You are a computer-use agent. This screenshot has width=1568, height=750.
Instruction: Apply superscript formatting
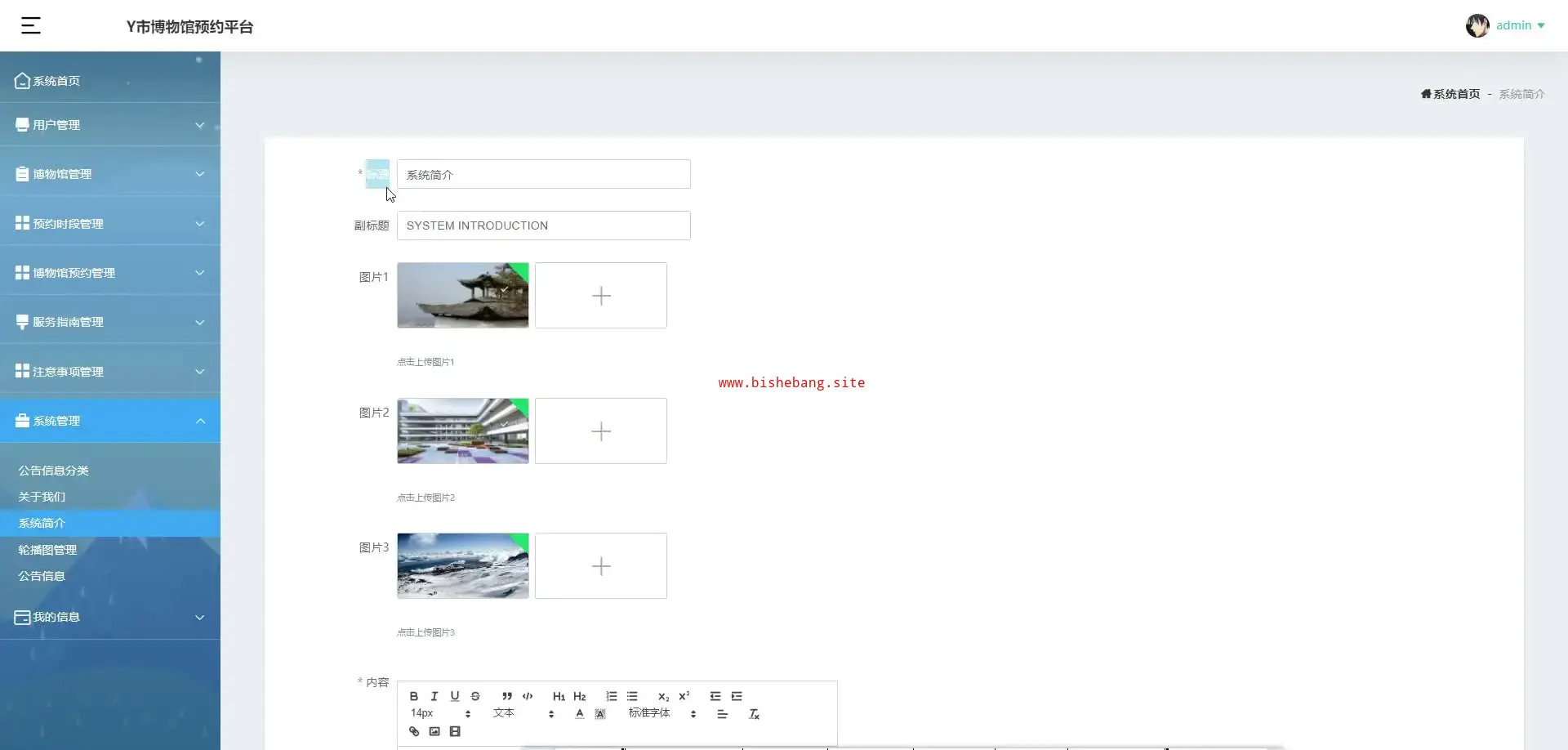tap(684, 696)
